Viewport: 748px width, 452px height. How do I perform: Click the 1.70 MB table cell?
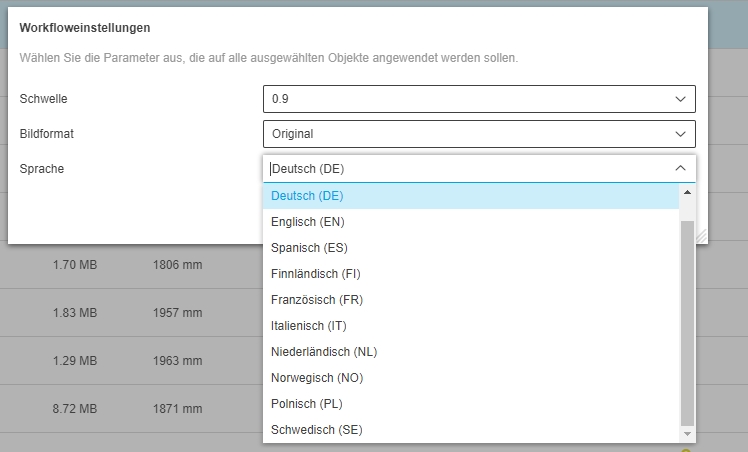(x=75, y=266)
